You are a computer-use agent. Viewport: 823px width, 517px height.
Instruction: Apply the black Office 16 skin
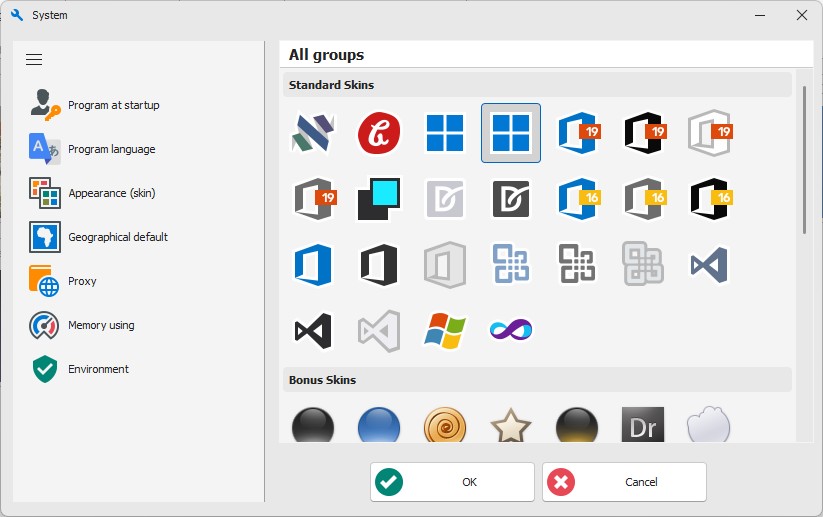(710, 198)
